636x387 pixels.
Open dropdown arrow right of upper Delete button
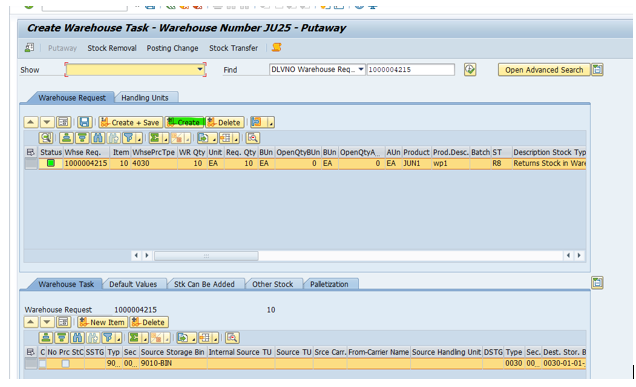point(271,123)
